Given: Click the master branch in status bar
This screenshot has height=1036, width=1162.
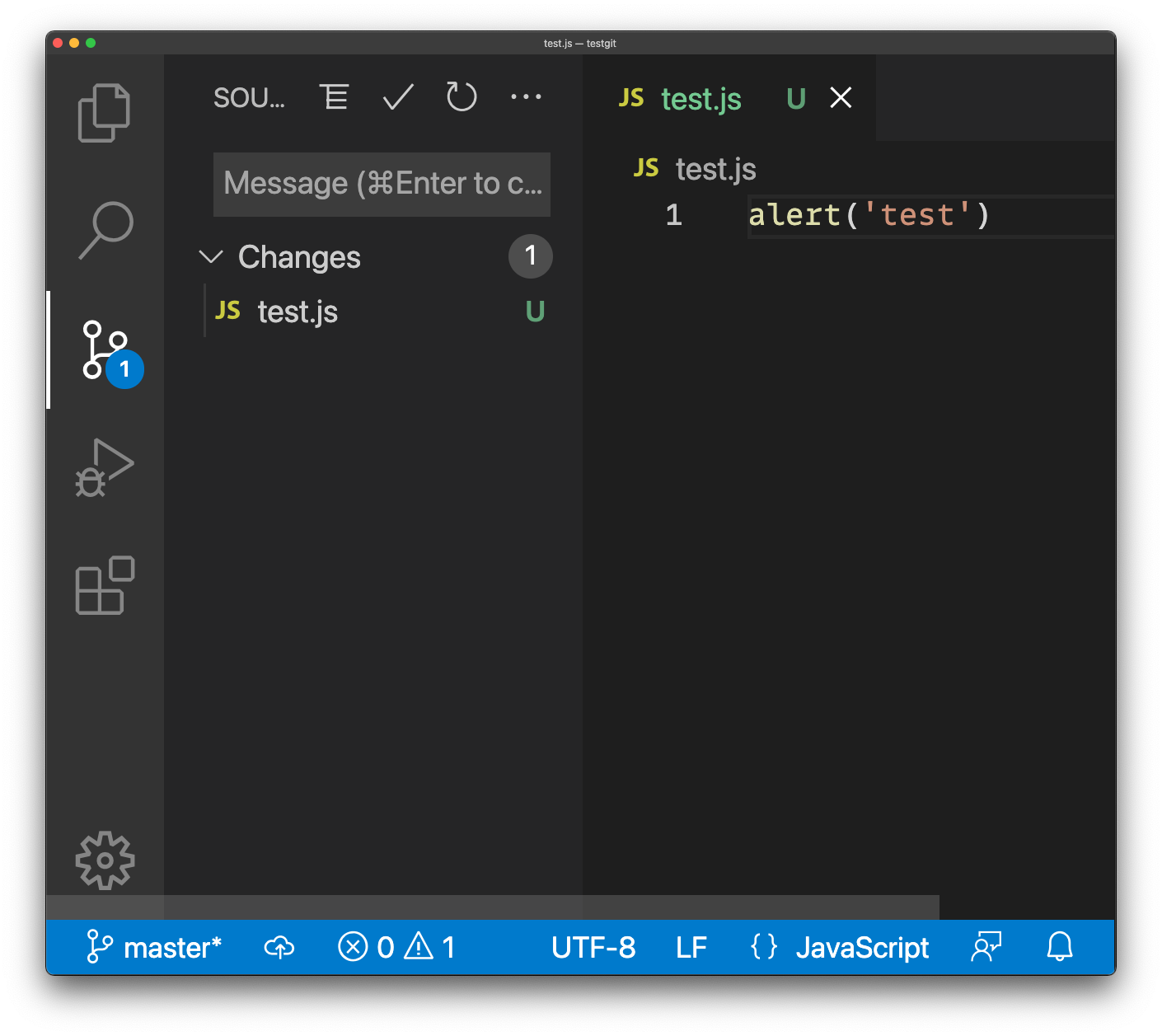Looking at the screenshot, I should coord(155,948).
